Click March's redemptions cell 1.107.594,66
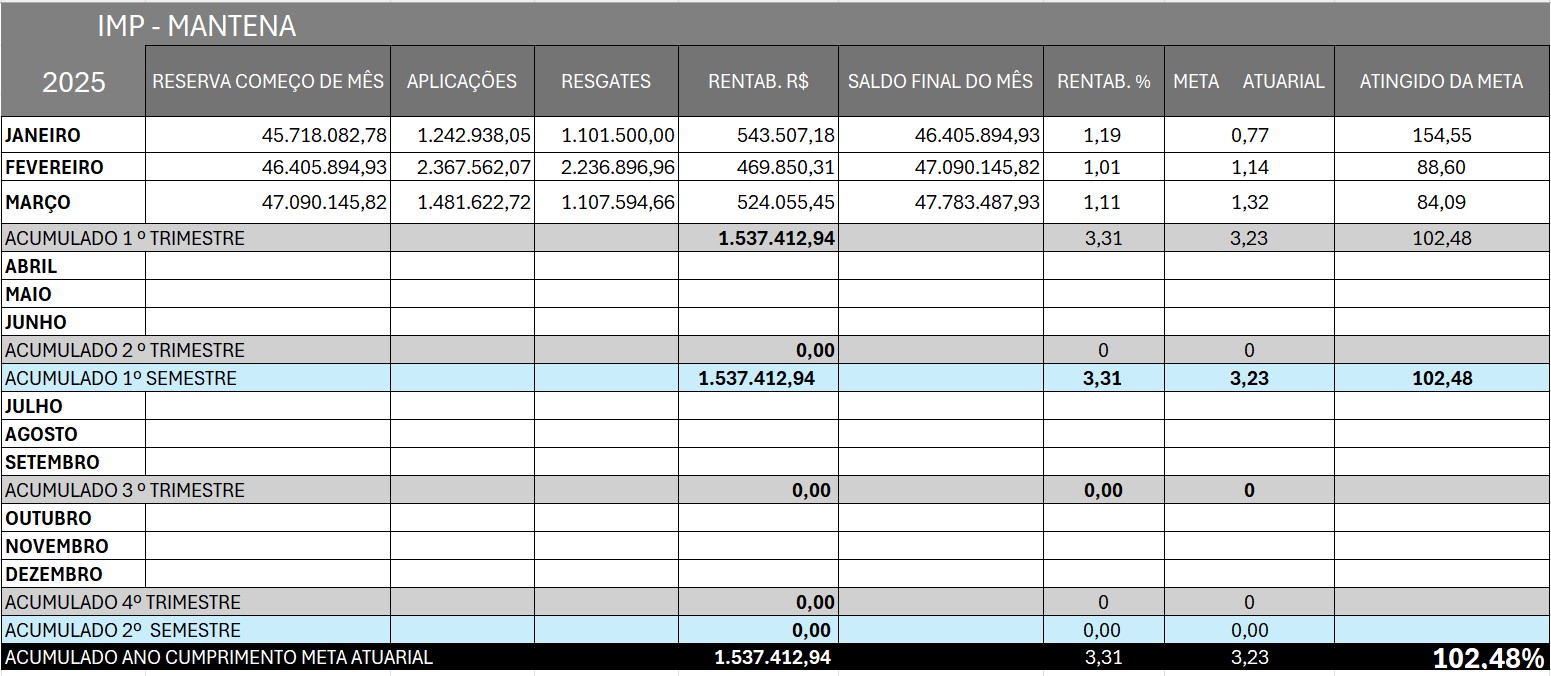The width and height of the screenshot is (1551, 676). (618, 202)
